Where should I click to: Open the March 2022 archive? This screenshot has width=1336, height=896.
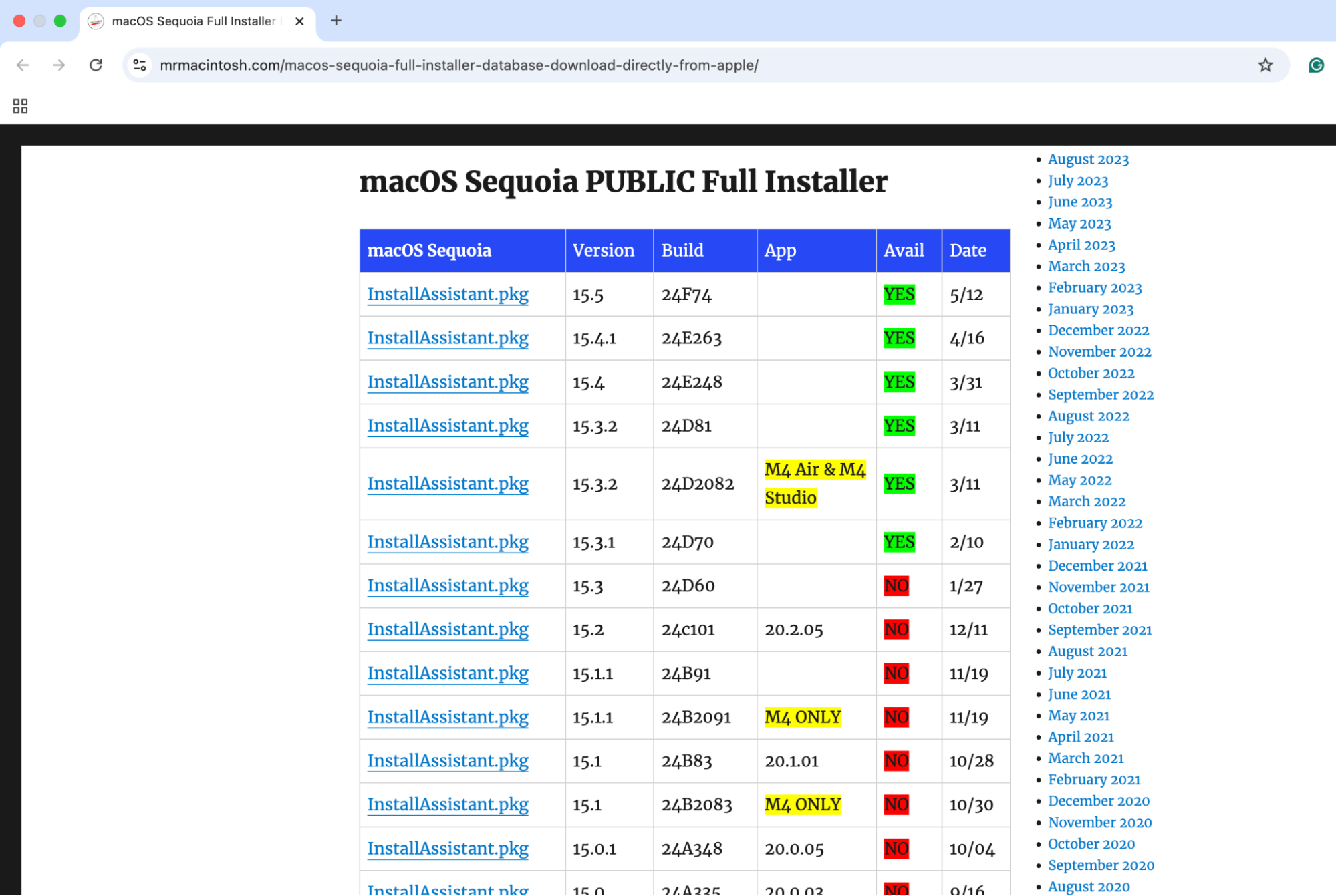pos(1086,501)
